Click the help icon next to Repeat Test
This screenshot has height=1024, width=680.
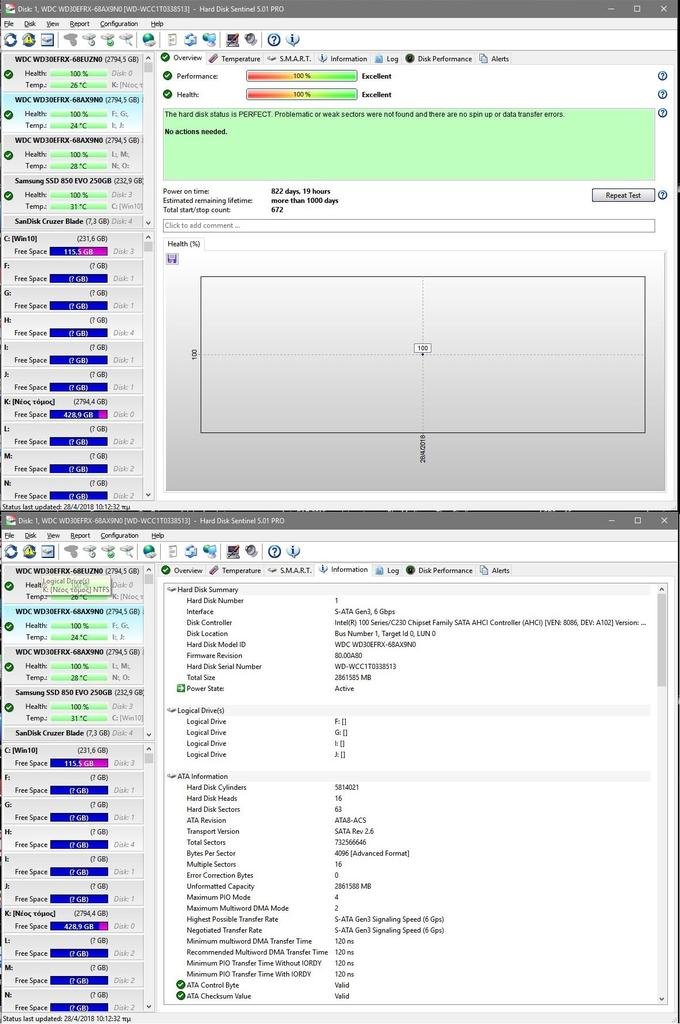(x=662, y=195)
